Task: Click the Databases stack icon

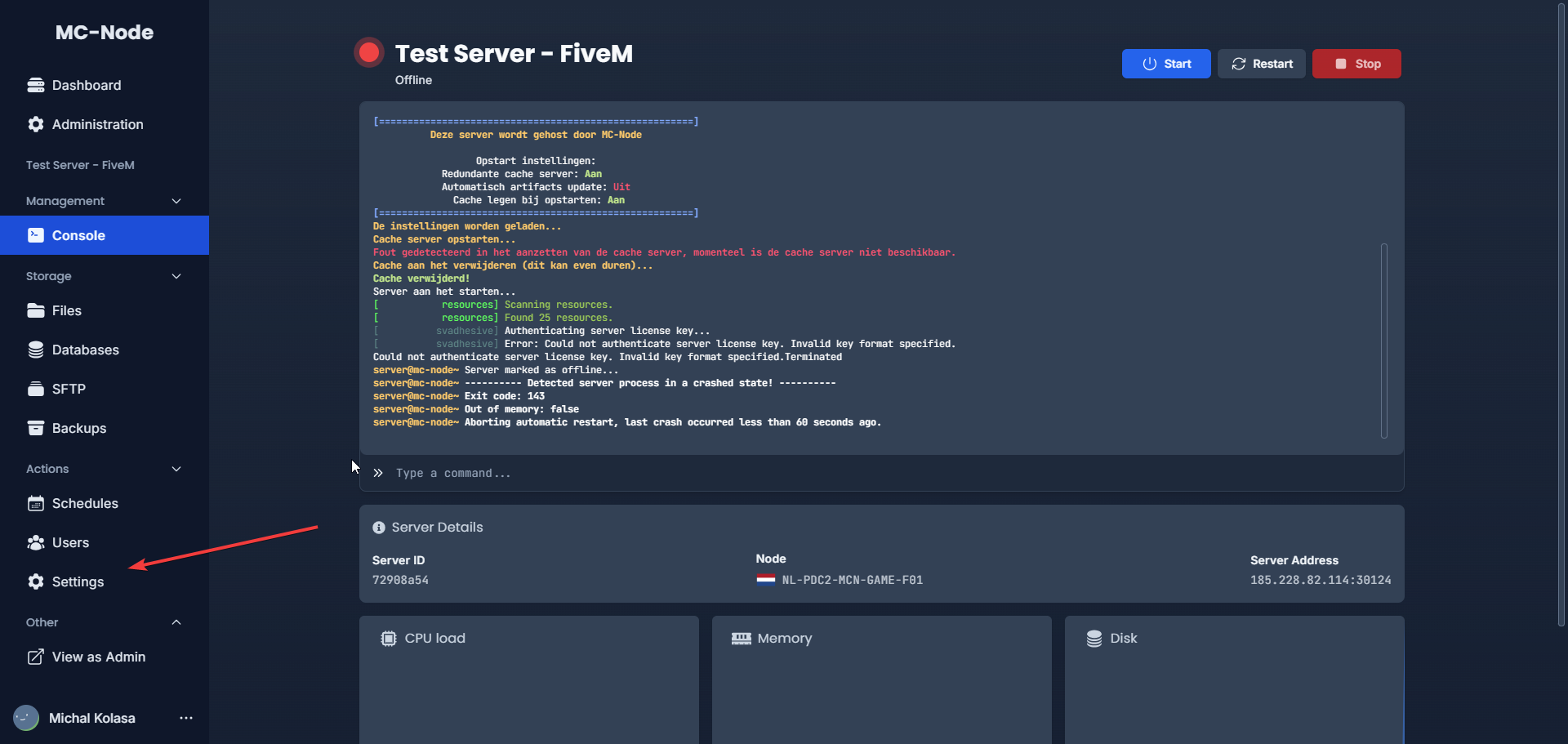Action: (36, 350)
